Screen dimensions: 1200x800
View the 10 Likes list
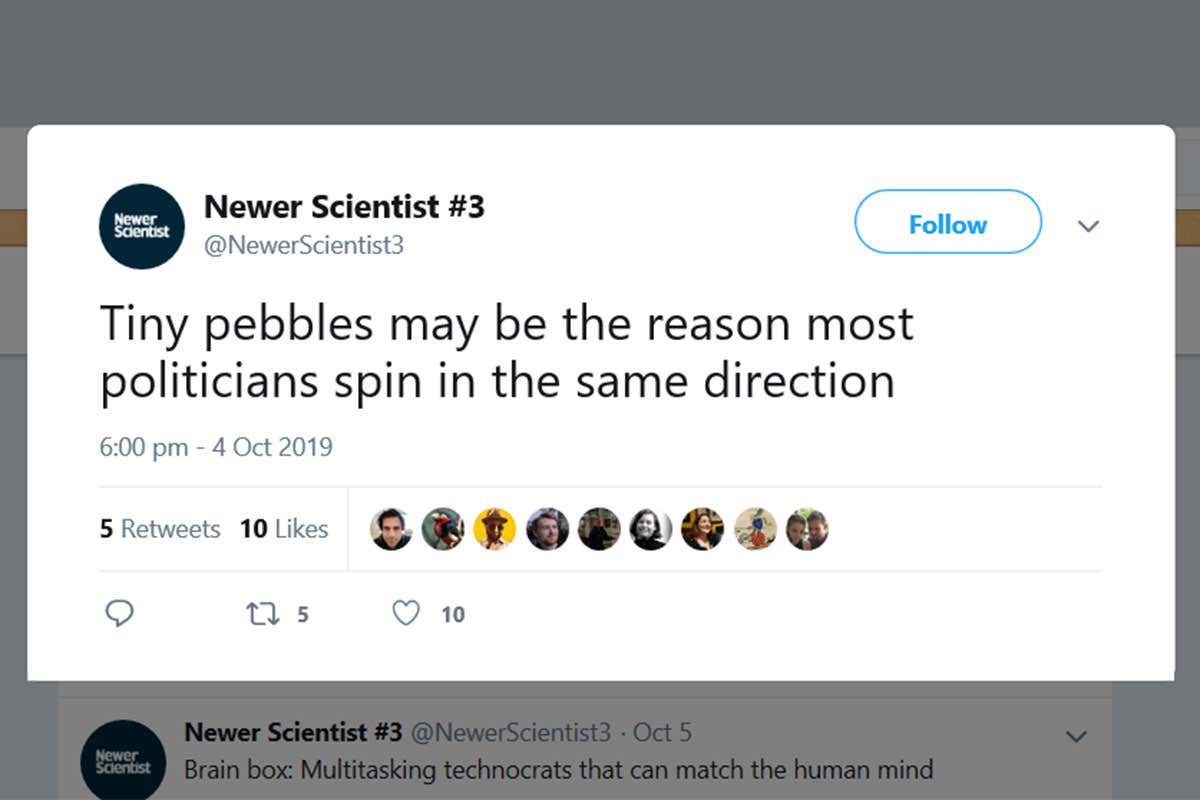[x=285, y=529]
